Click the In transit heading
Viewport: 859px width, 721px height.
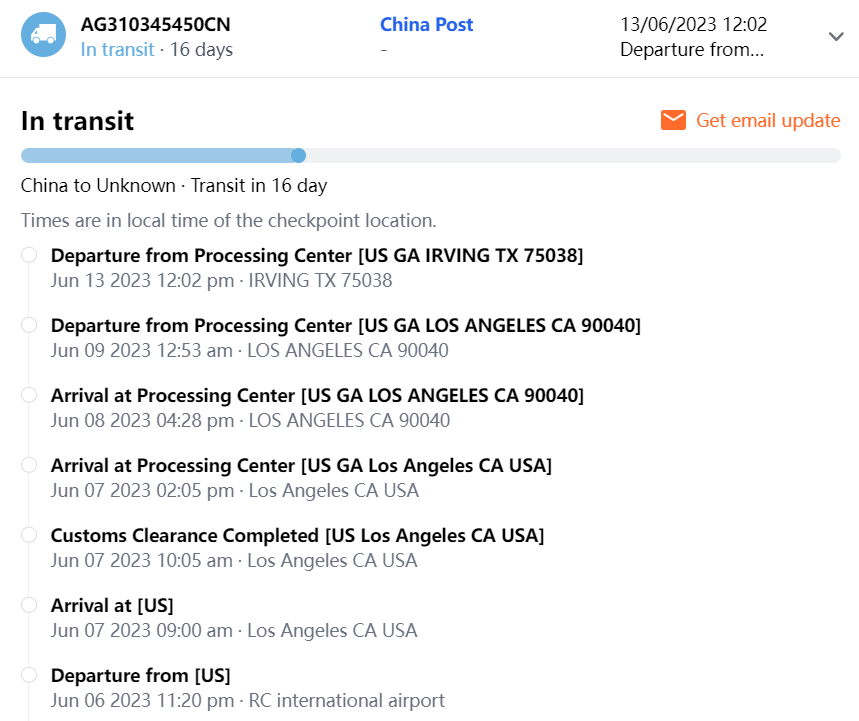[x=77, y=121]
